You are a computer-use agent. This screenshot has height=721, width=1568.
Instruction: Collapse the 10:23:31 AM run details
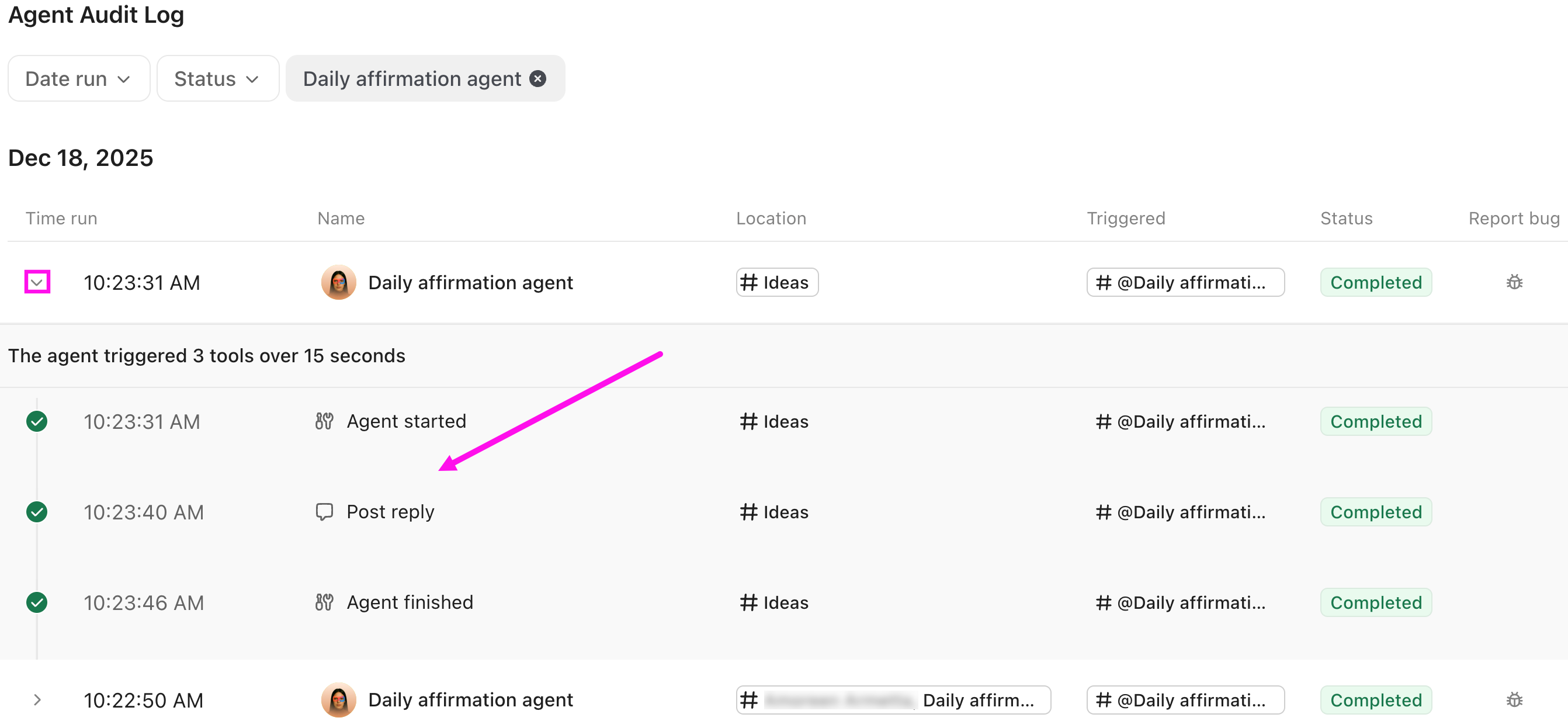tap(37, 282)
